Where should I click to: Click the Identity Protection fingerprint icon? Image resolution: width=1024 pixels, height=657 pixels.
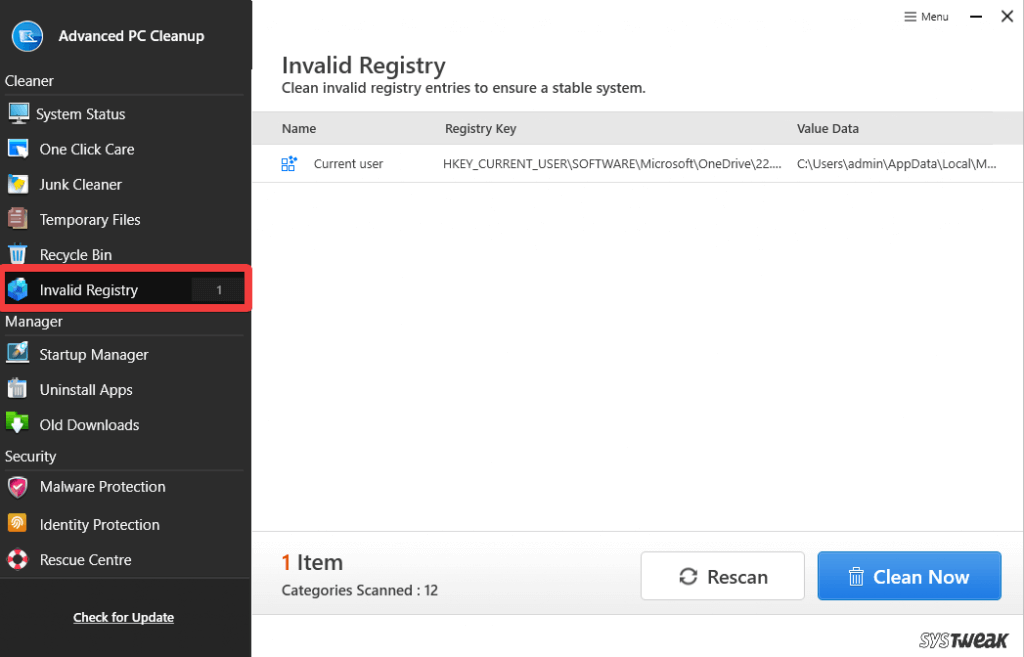(17, 523)
